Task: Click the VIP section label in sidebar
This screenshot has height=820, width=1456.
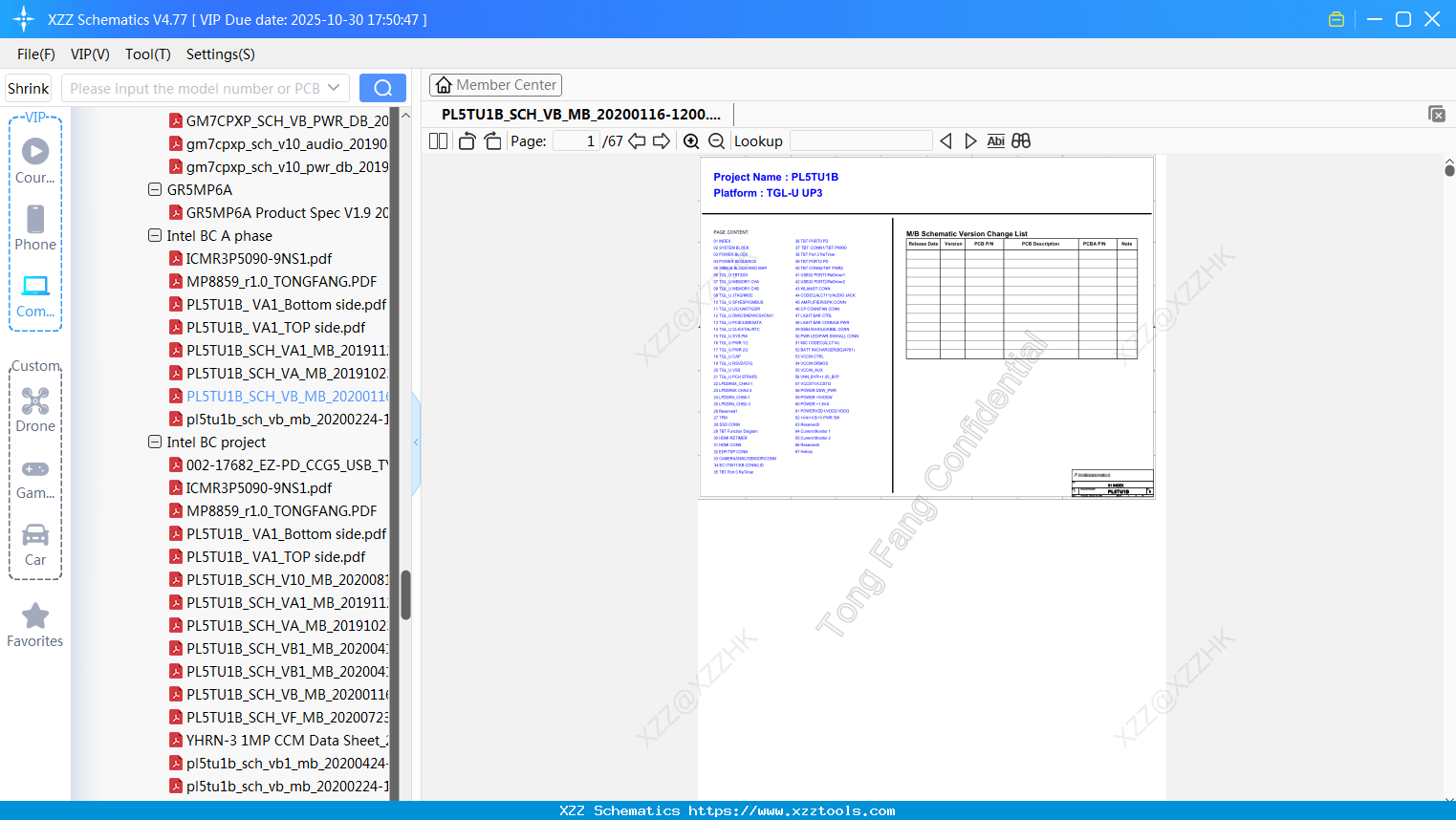Action: click(35, 117)
